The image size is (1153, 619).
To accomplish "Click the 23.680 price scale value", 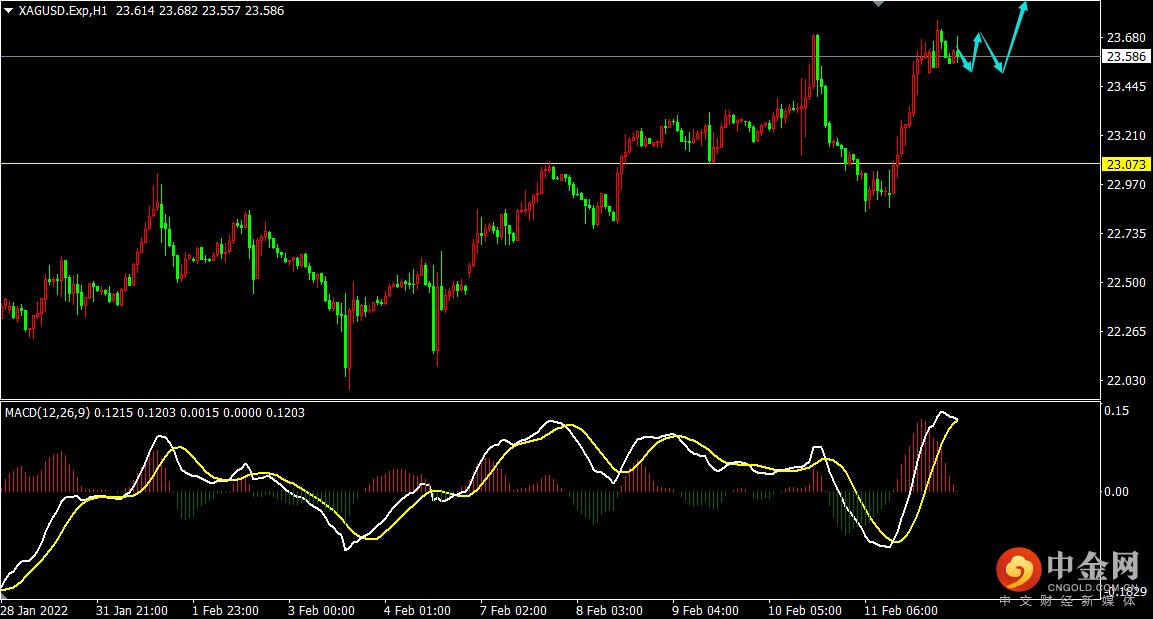I will 1126,37.
